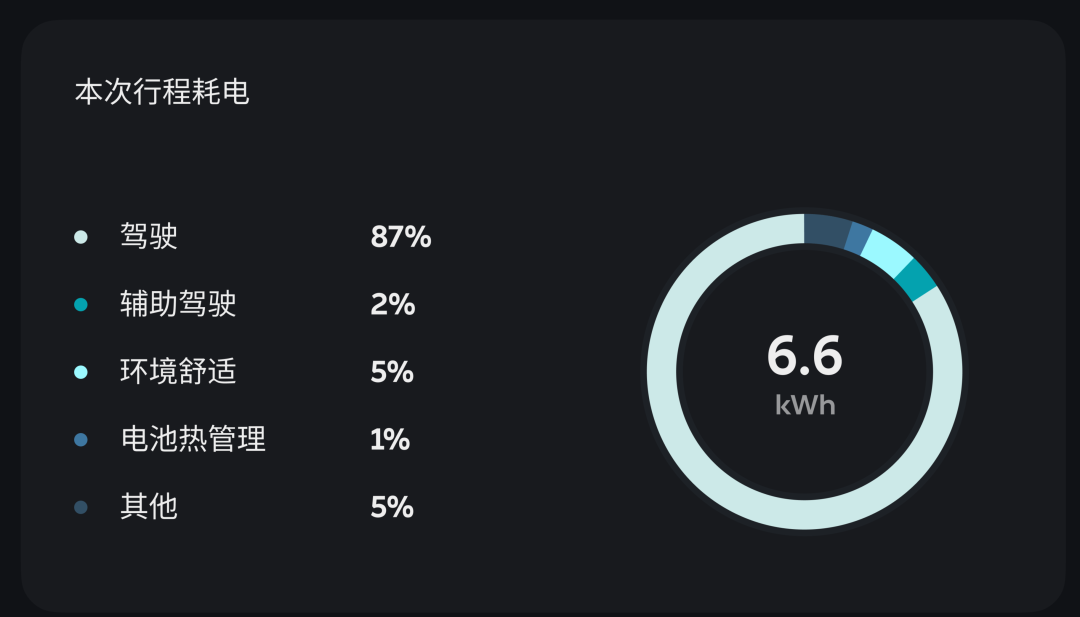Select the 驾驶 legend label
1080x617 pixels.
[x=149, y=237]
